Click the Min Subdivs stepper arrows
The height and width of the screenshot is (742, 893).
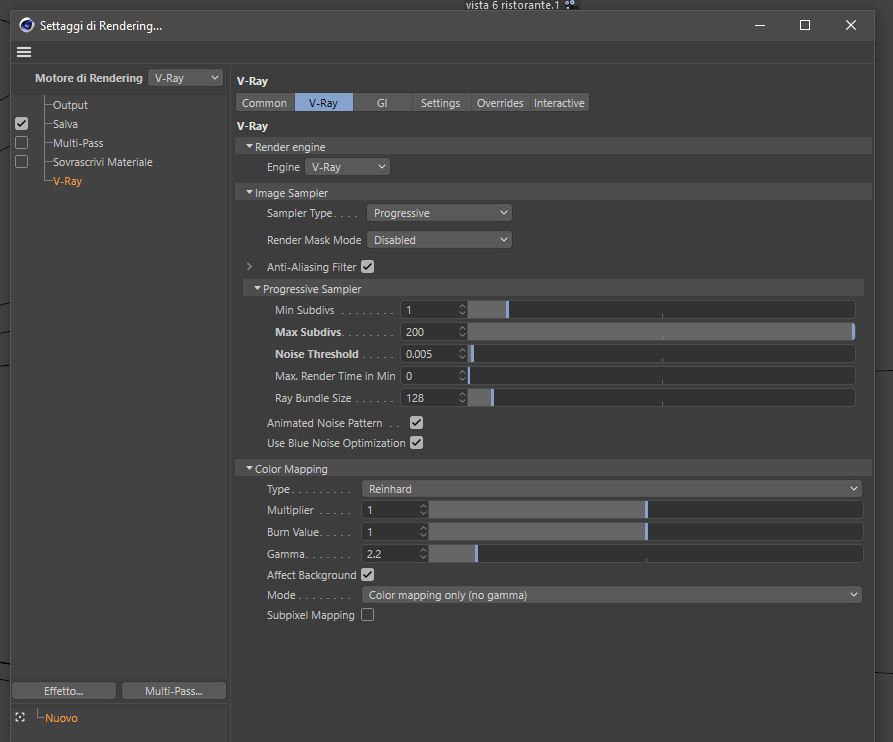coord(462,310)
